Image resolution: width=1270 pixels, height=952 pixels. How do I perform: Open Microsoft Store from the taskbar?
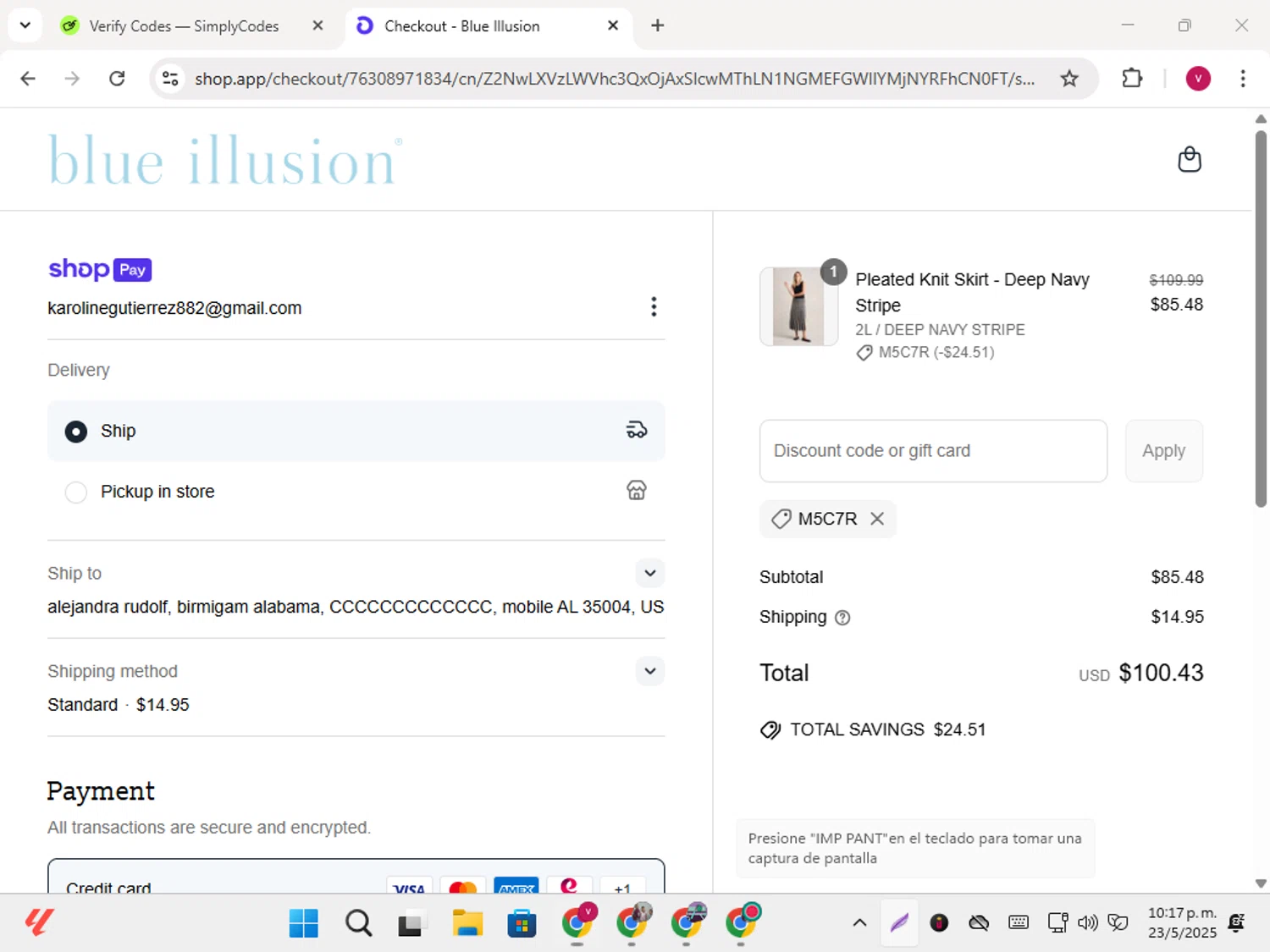click(x=522, y=923)
